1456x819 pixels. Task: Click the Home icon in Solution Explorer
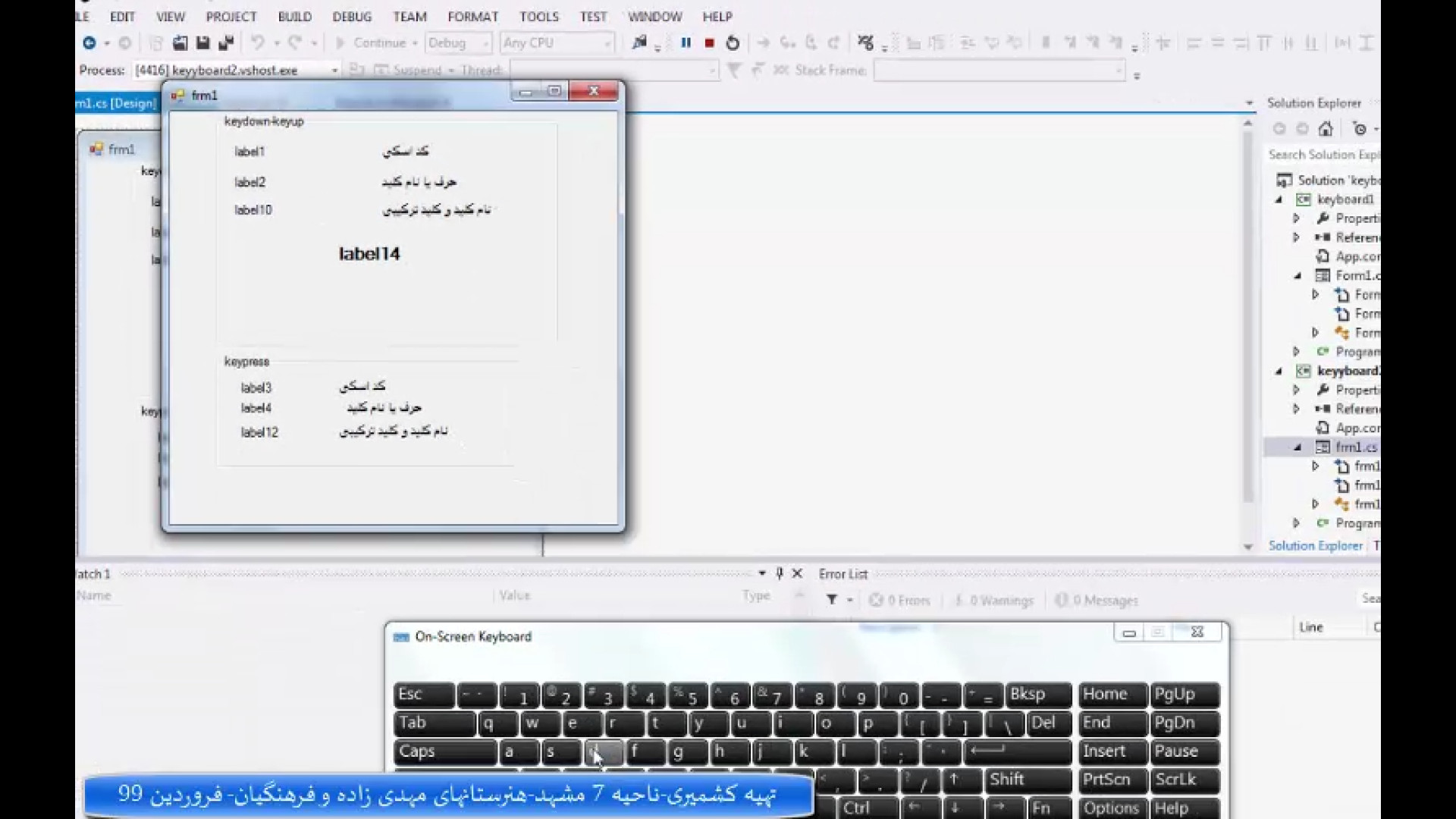1326,129
